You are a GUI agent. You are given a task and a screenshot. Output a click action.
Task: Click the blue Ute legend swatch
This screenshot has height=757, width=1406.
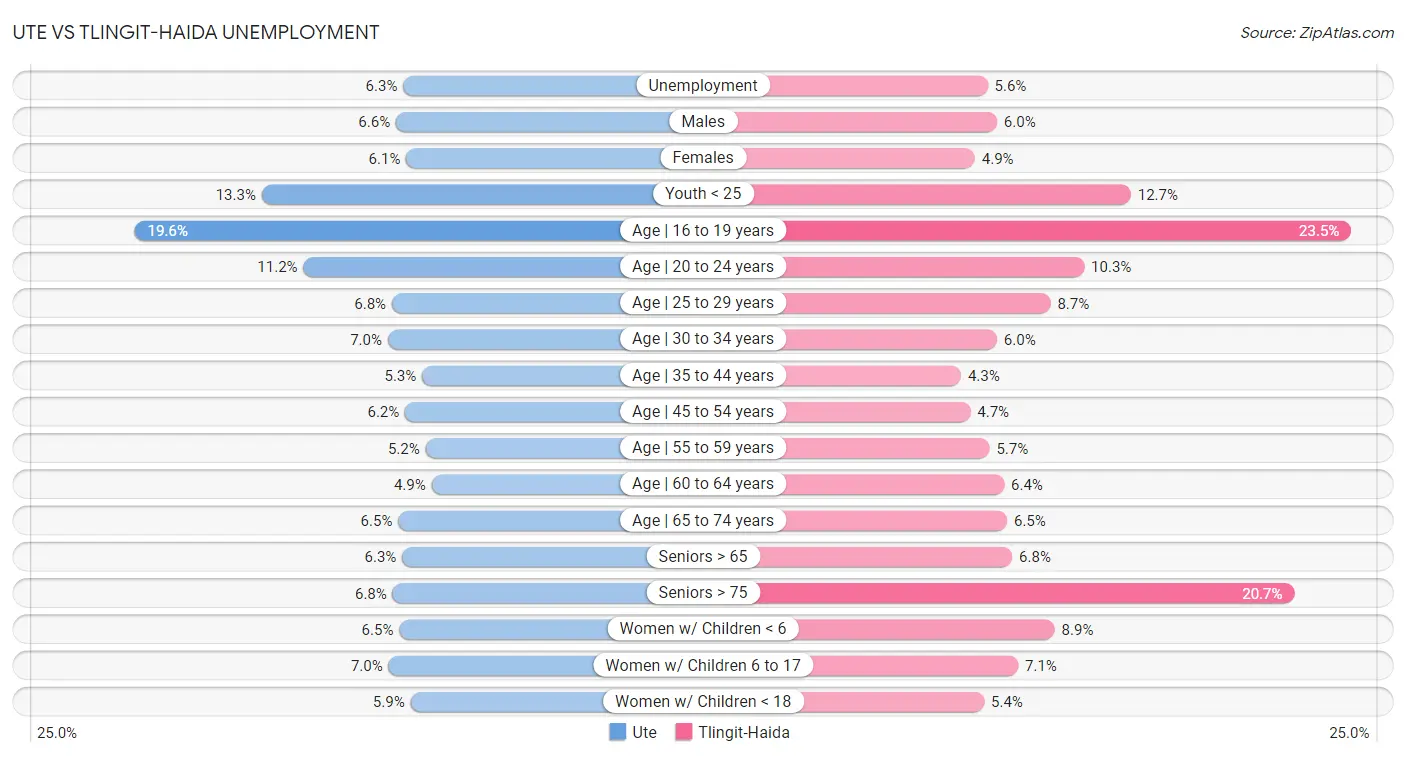tap(617, 732)
